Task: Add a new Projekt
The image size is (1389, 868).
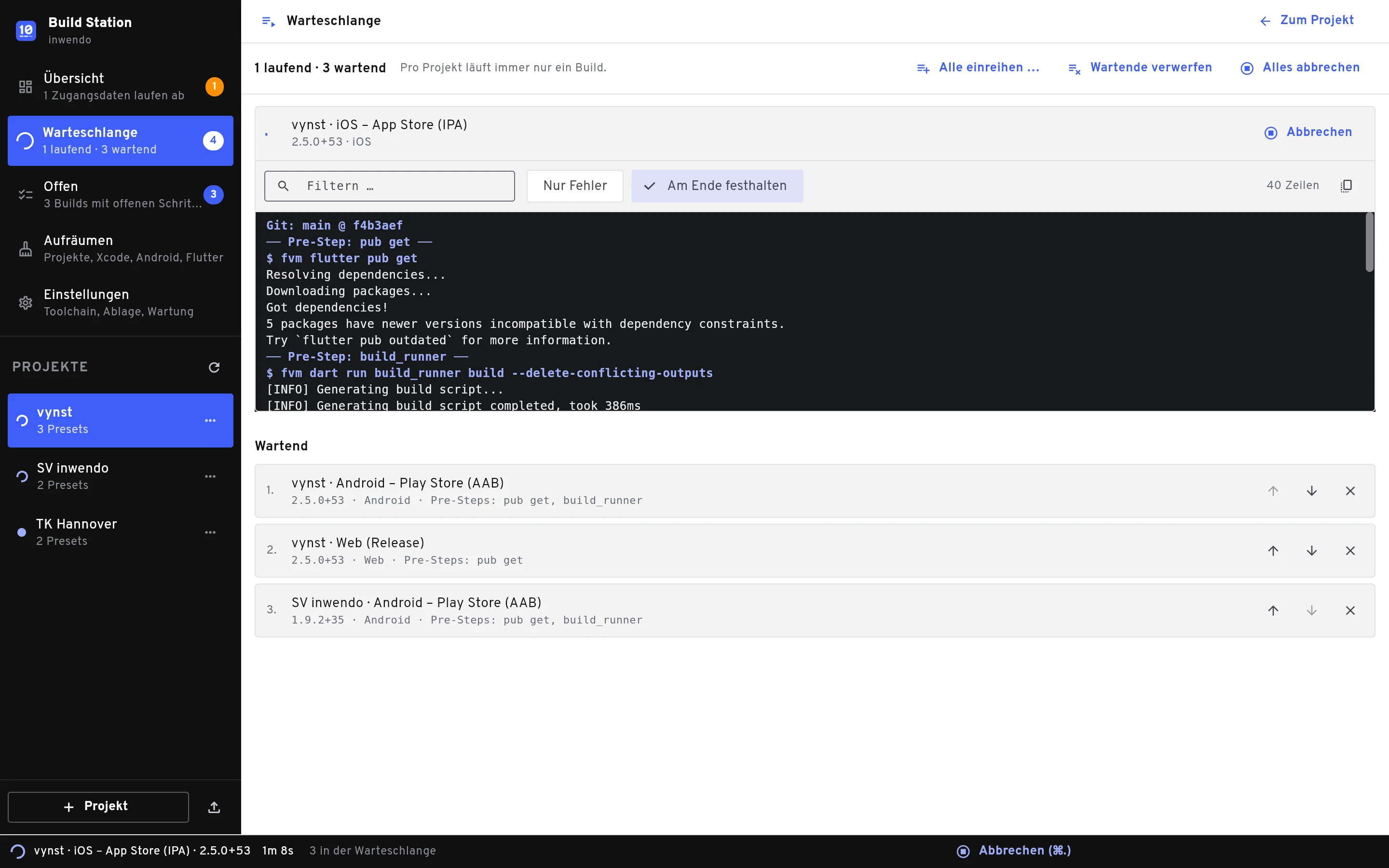Action: point(98,807)
